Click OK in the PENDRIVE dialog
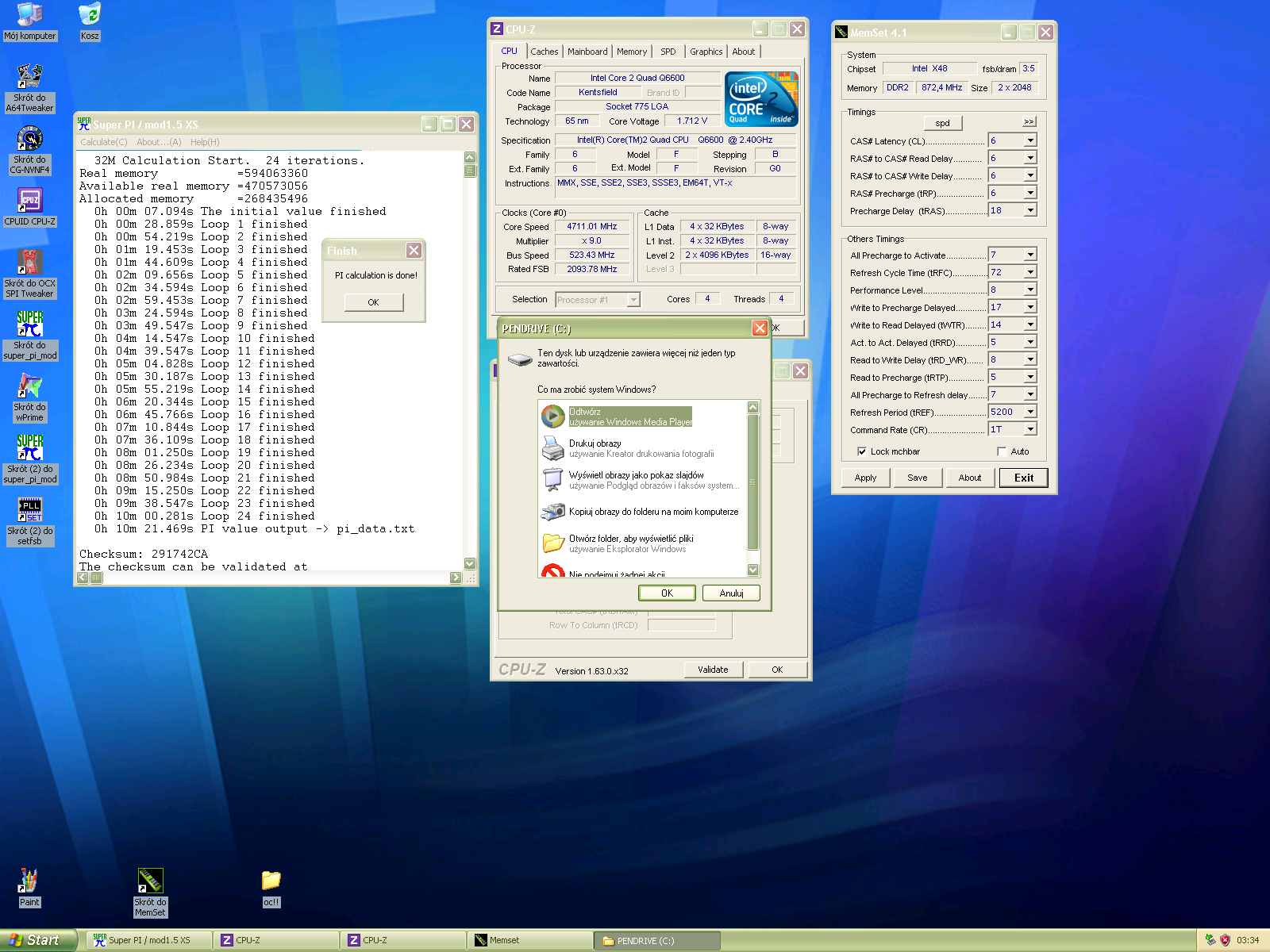This screenshot has width=1270, height=952. click(x=667, y=593)
